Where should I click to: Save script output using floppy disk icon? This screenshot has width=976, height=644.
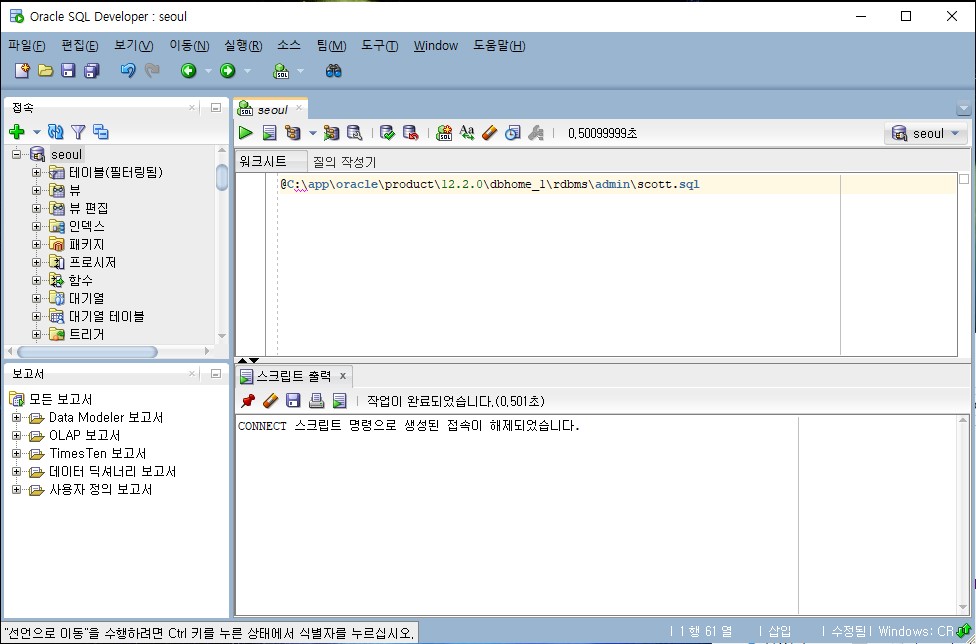293,401
